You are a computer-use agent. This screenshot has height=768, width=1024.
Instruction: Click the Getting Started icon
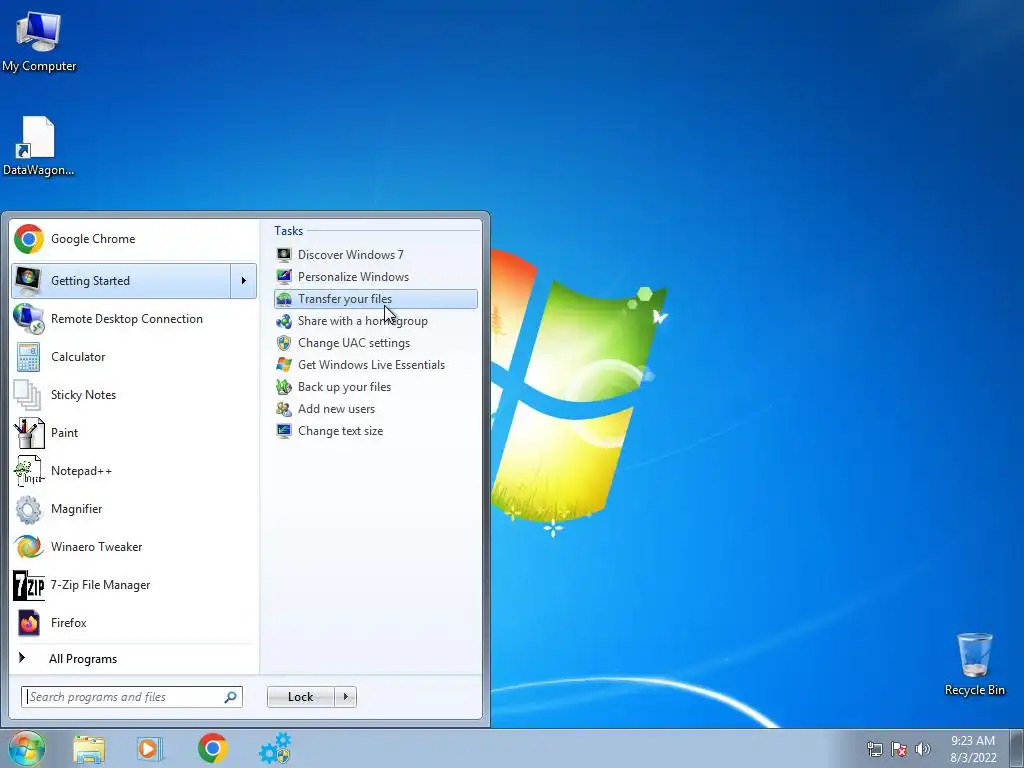click(28, 281)
